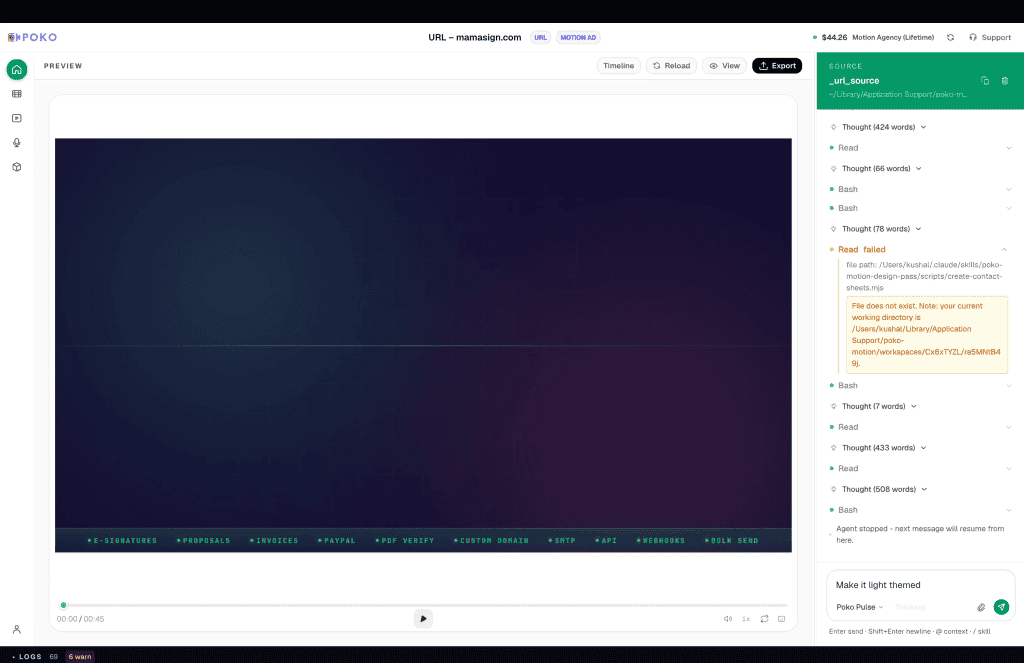Click the _url_source name
This screenshot has width=1024, height=663.
[854, 81]
